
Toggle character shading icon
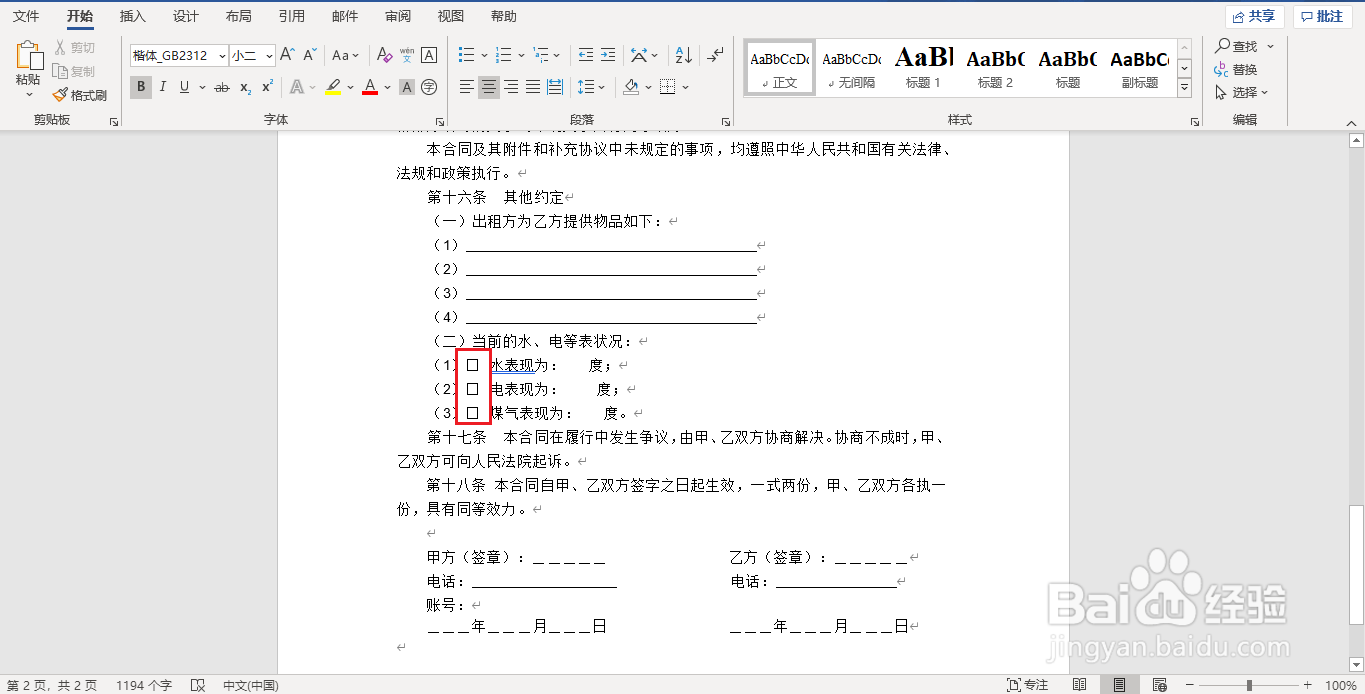pyautogui.click(x=407, y=87)
